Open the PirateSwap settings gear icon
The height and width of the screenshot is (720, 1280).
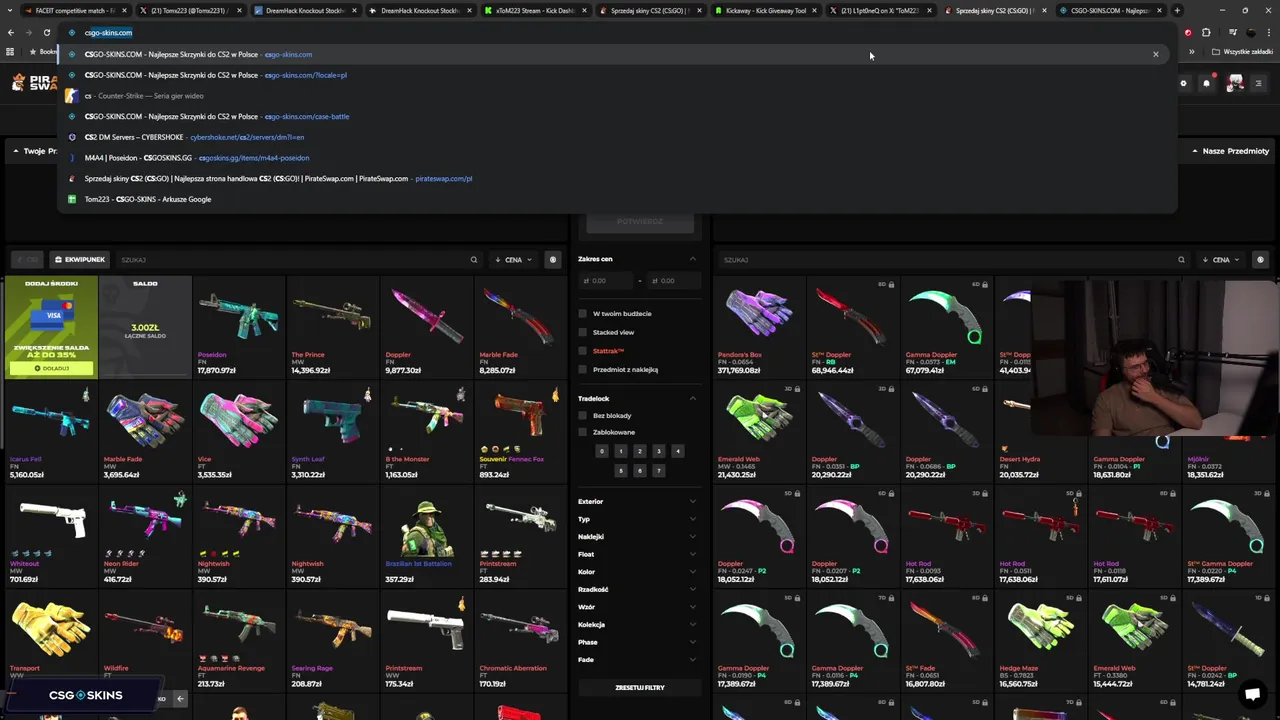point(1184,83)
